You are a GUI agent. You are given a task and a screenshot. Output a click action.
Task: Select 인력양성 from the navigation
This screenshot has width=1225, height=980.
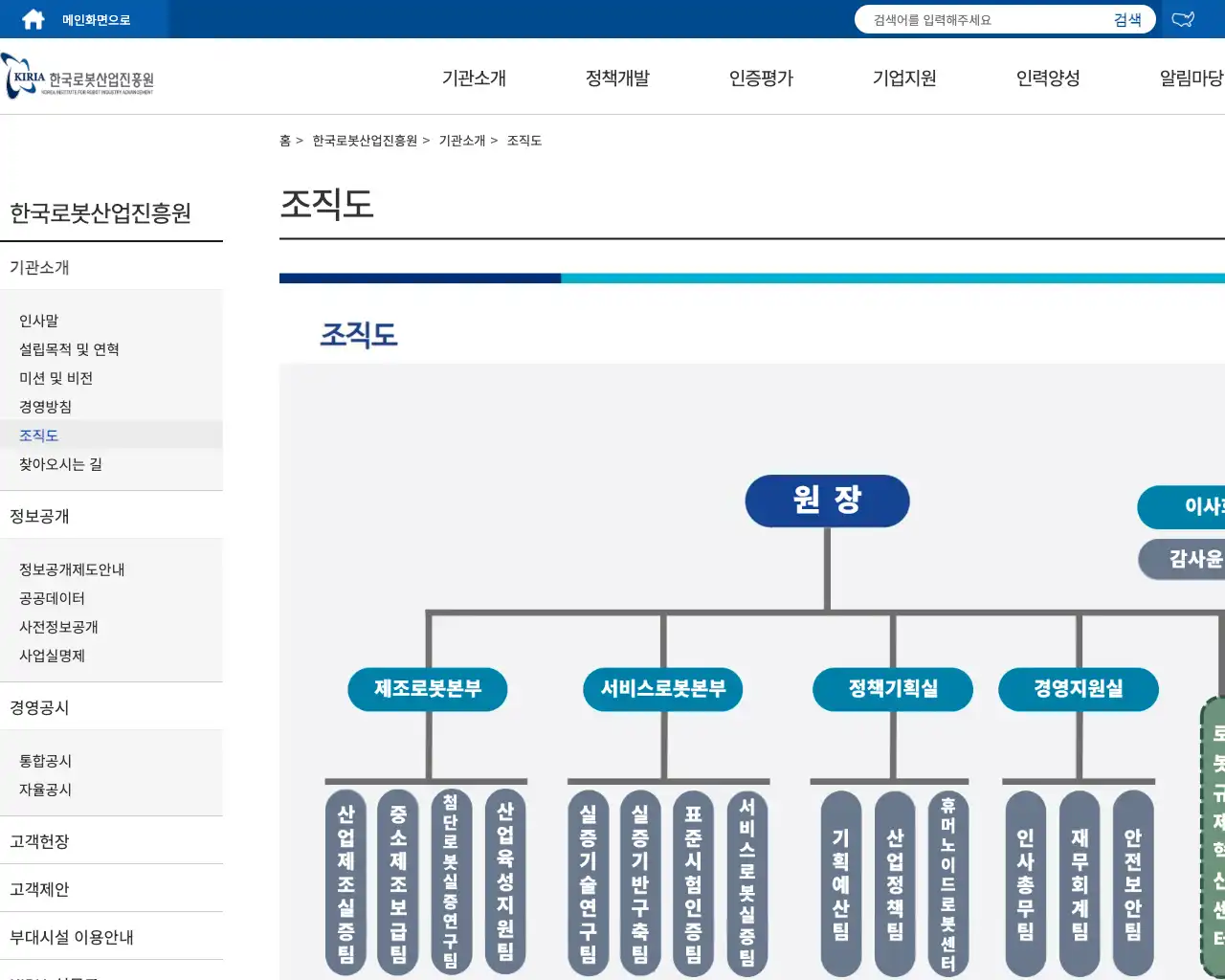coord(1049,78)
